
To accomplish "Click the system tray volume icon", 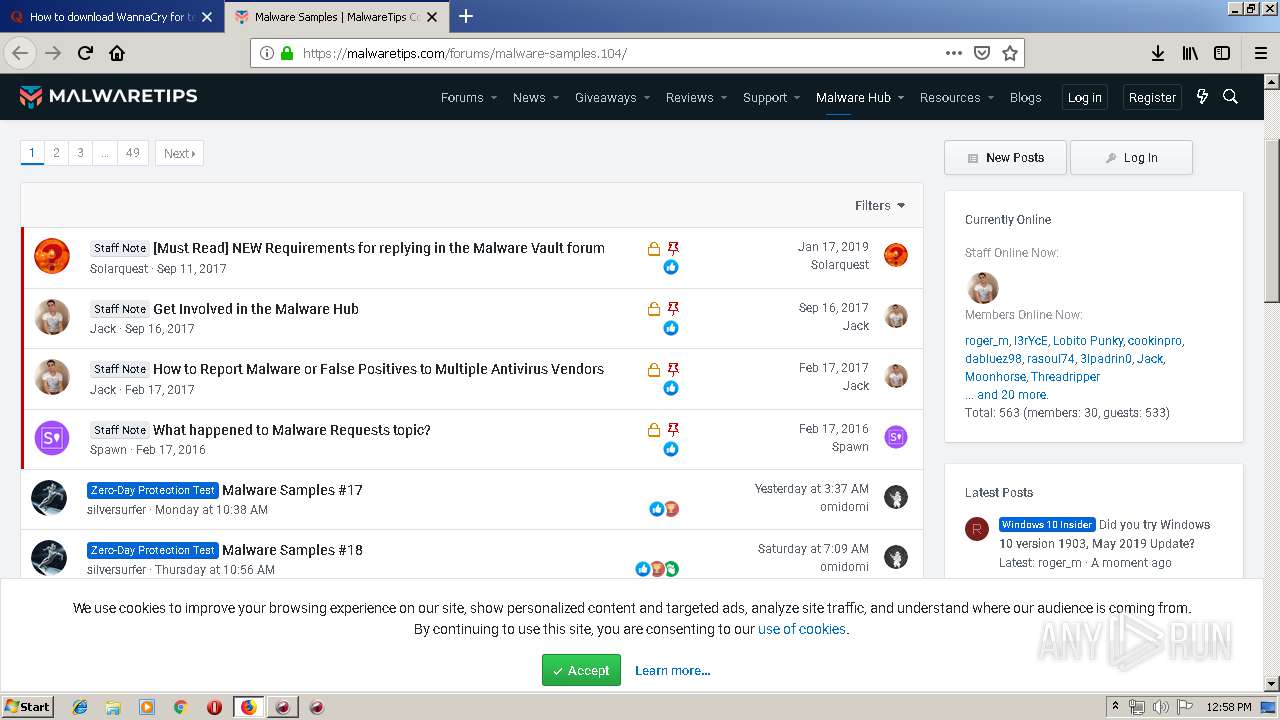I will tap(1161, 707).
